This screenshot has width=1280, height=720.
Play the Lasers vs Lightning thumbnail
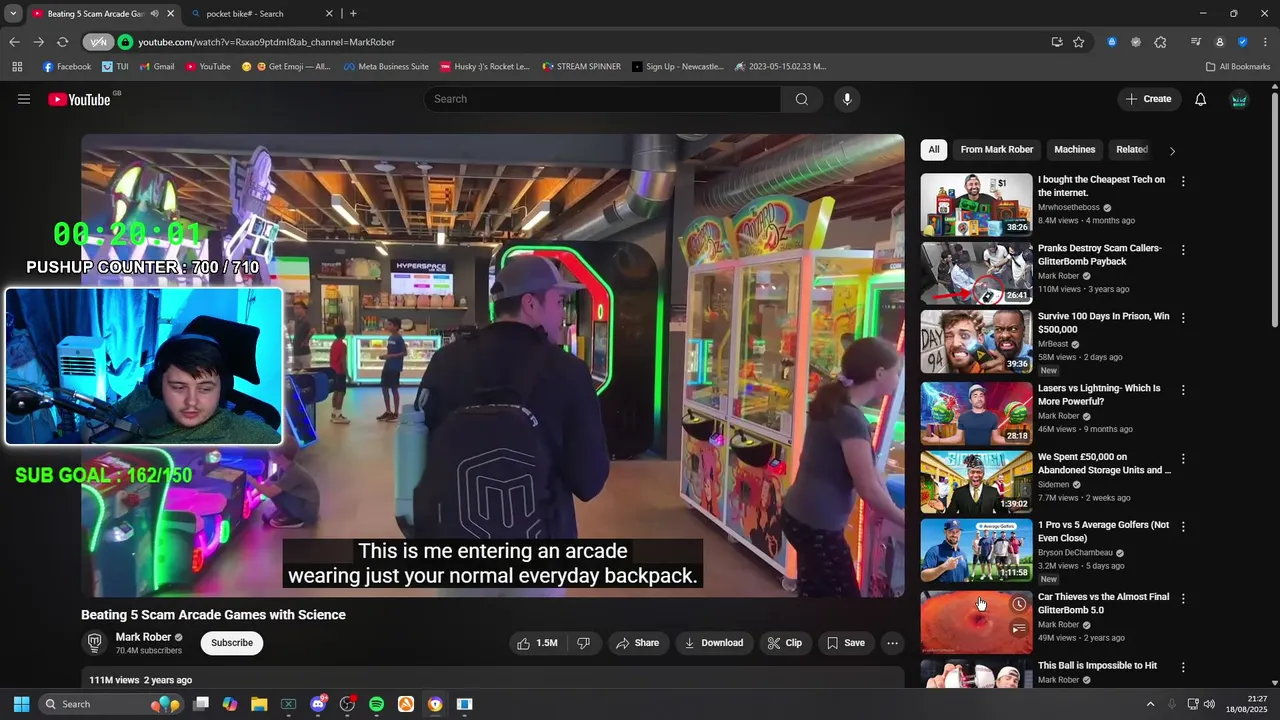[976, 413]
